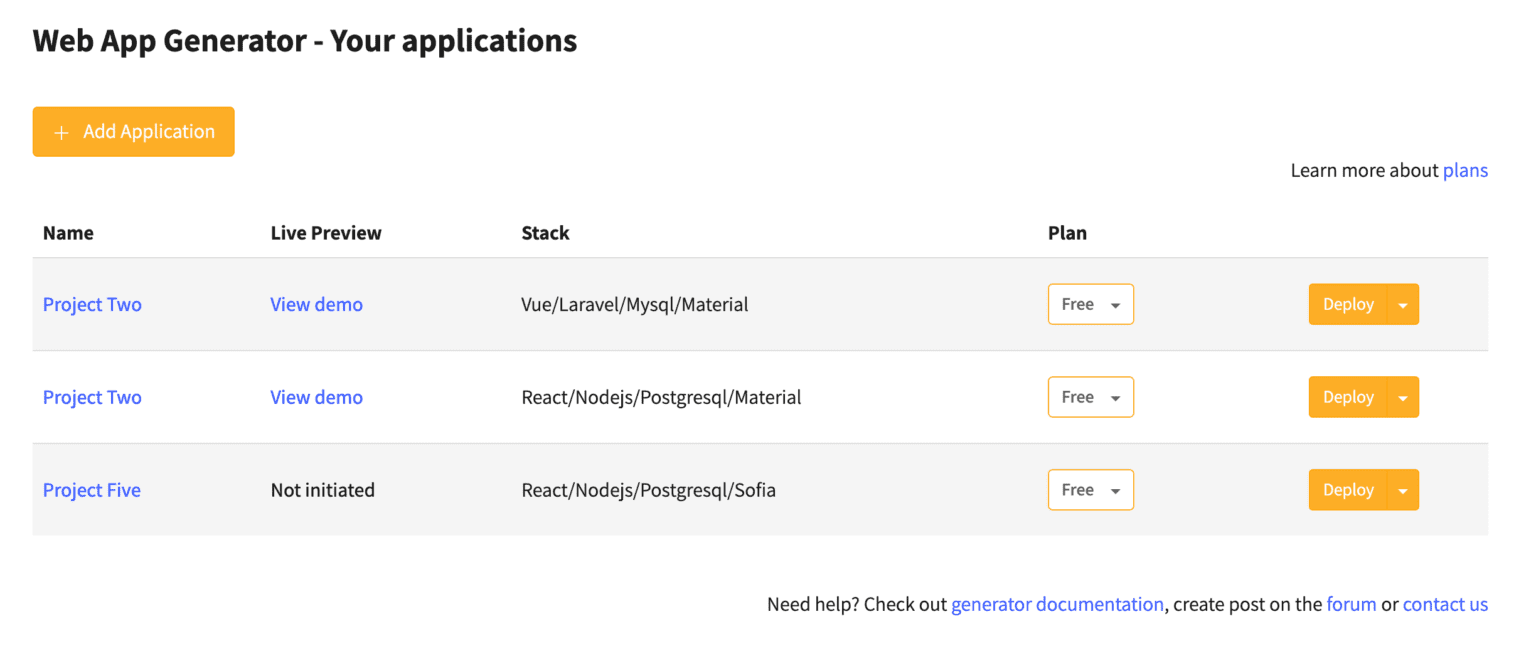Expand Free plan dropdown for React/Nodejs/Postgresql/Material row
Viewport: 1536px width, 656px height.
(x=1090, y=398)
